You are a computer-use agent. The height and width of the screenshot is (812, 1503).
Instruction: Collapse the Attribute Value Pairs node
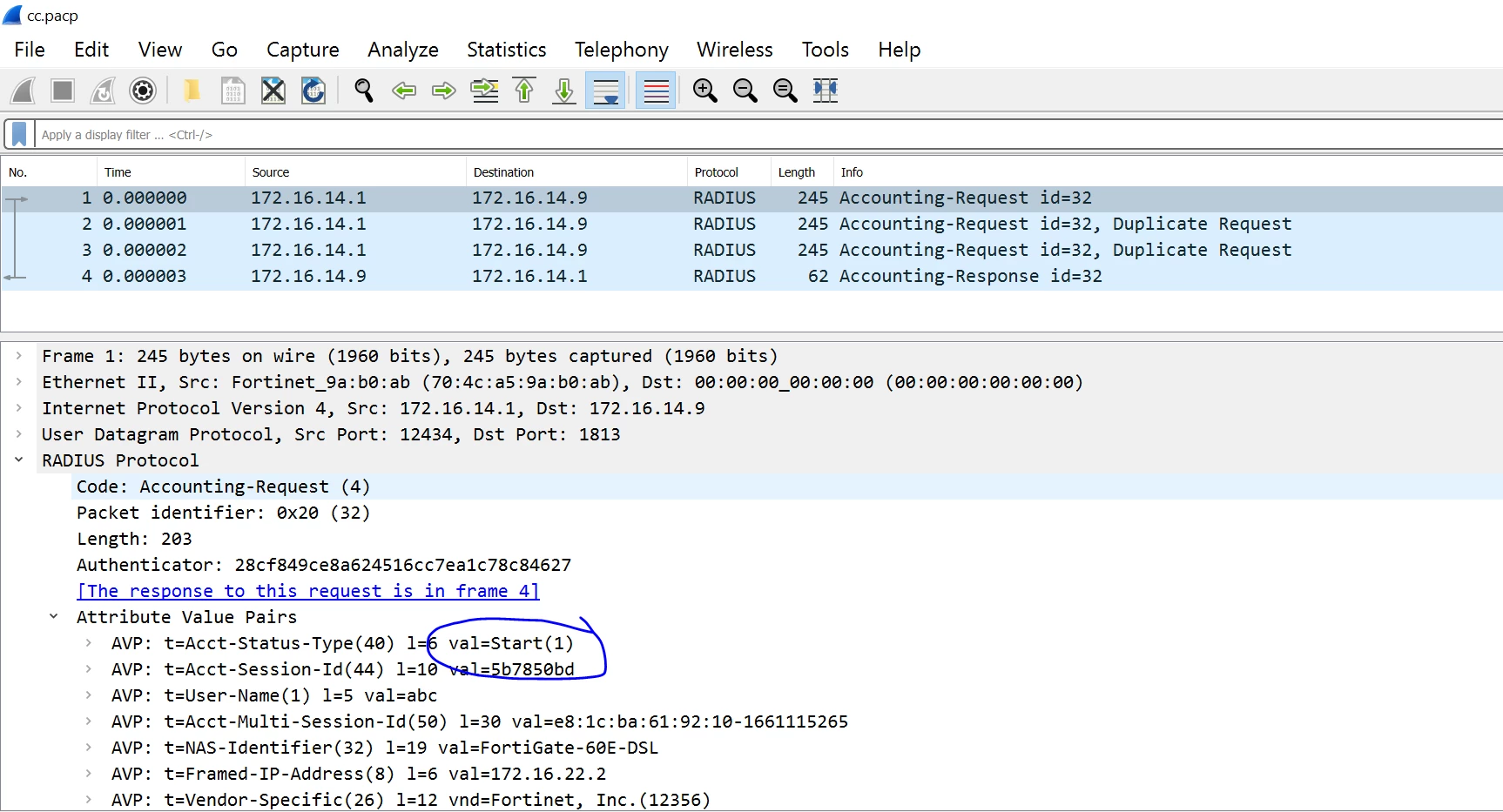pos(53,617)
